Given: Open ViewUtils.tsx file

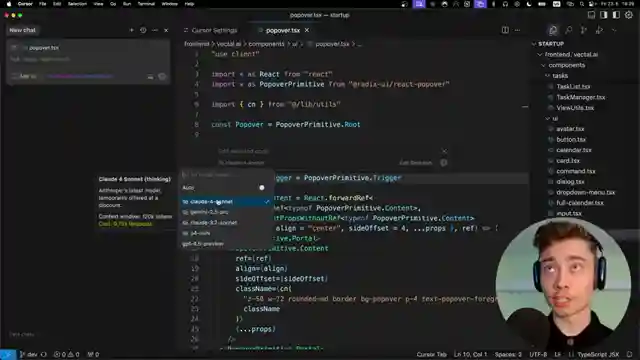Looking at the screenshot, I should click(575, 108).
